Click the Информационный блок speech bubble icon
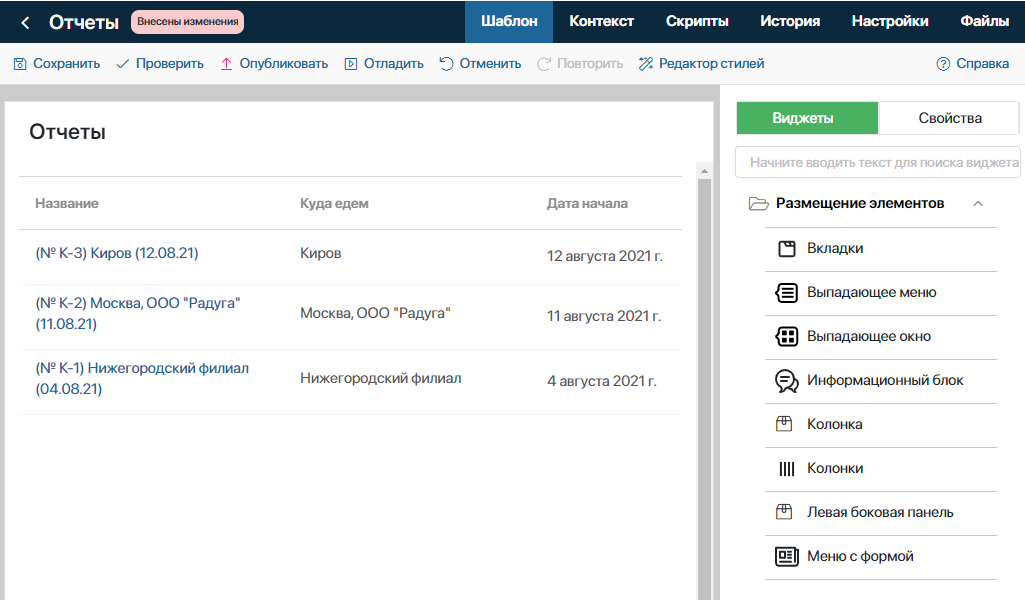This screenshot has width=1025, height=600. pos(786,381)
